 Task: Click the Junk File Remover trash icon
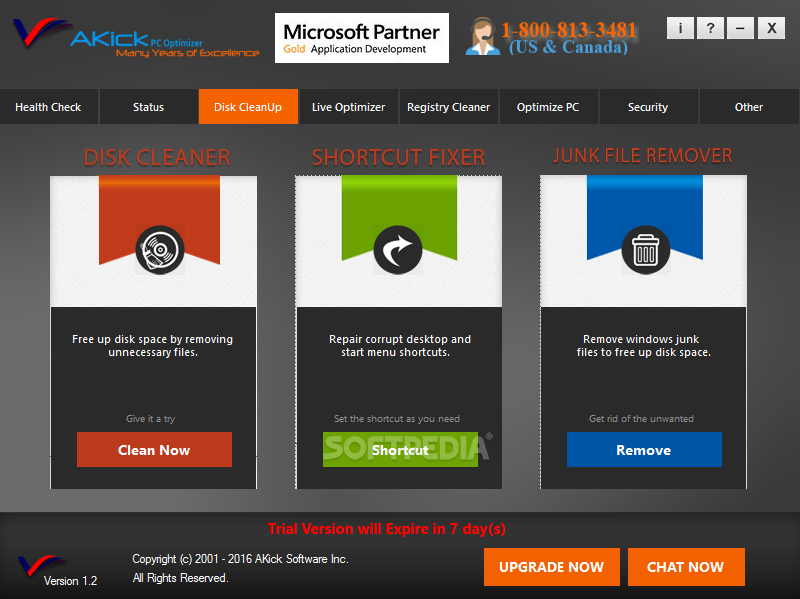pos(645,250)
